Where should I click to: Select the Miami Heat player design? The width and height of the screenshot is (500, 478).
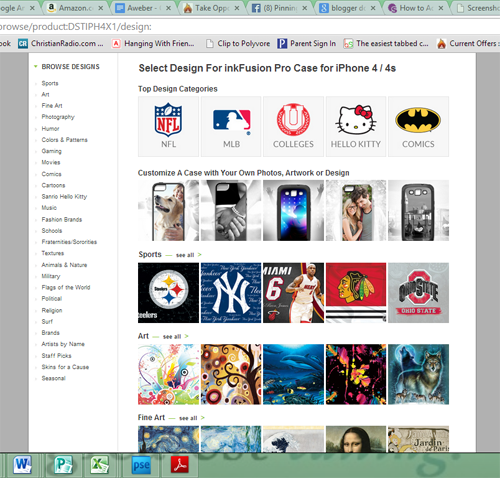(x=293, y=293)
